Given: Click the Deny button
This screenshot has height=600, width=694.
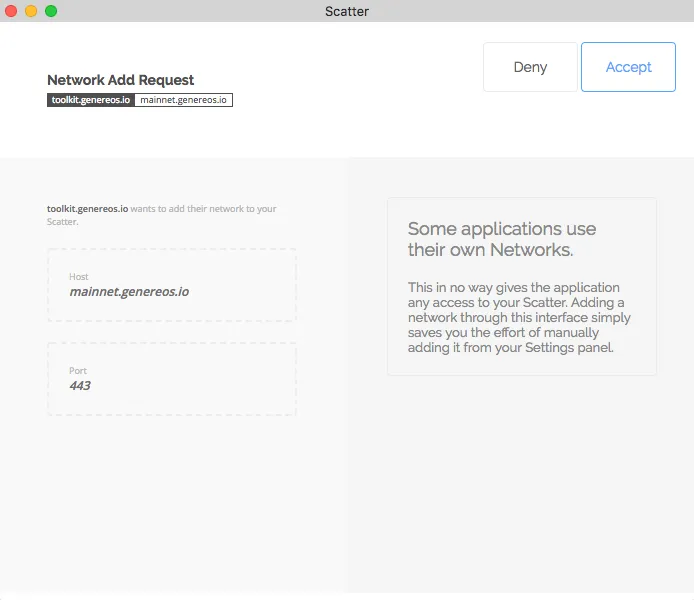Looking at the screenshot, I should click(530, 67).
